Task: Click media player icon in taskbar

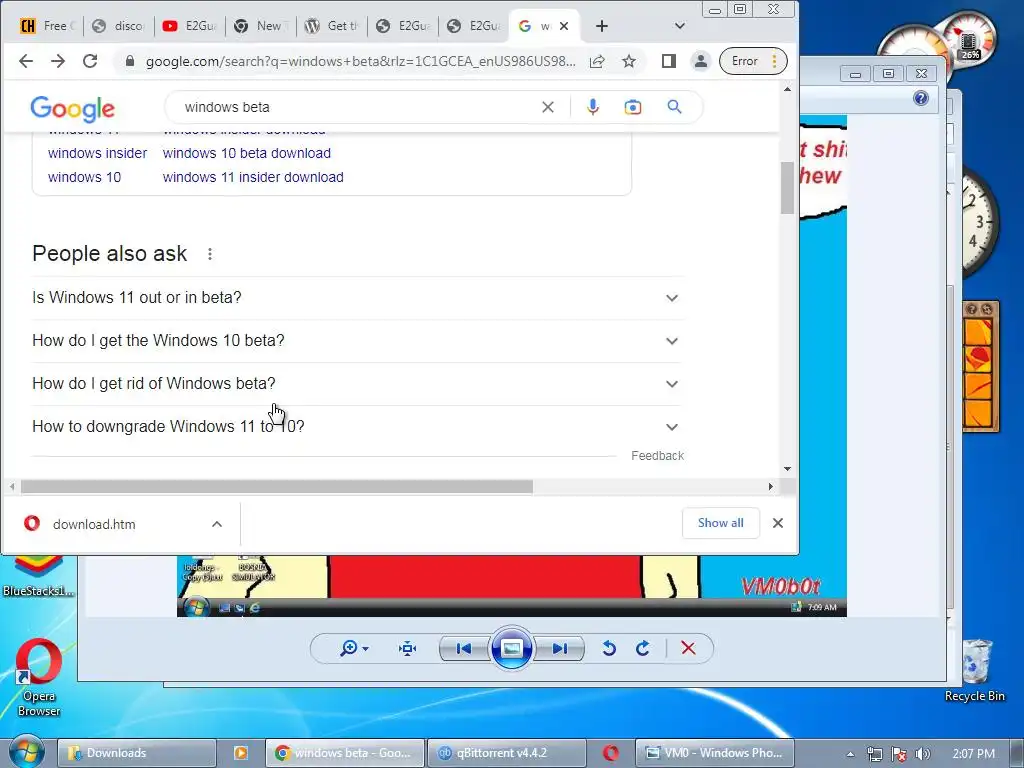Action: point(240,753)
